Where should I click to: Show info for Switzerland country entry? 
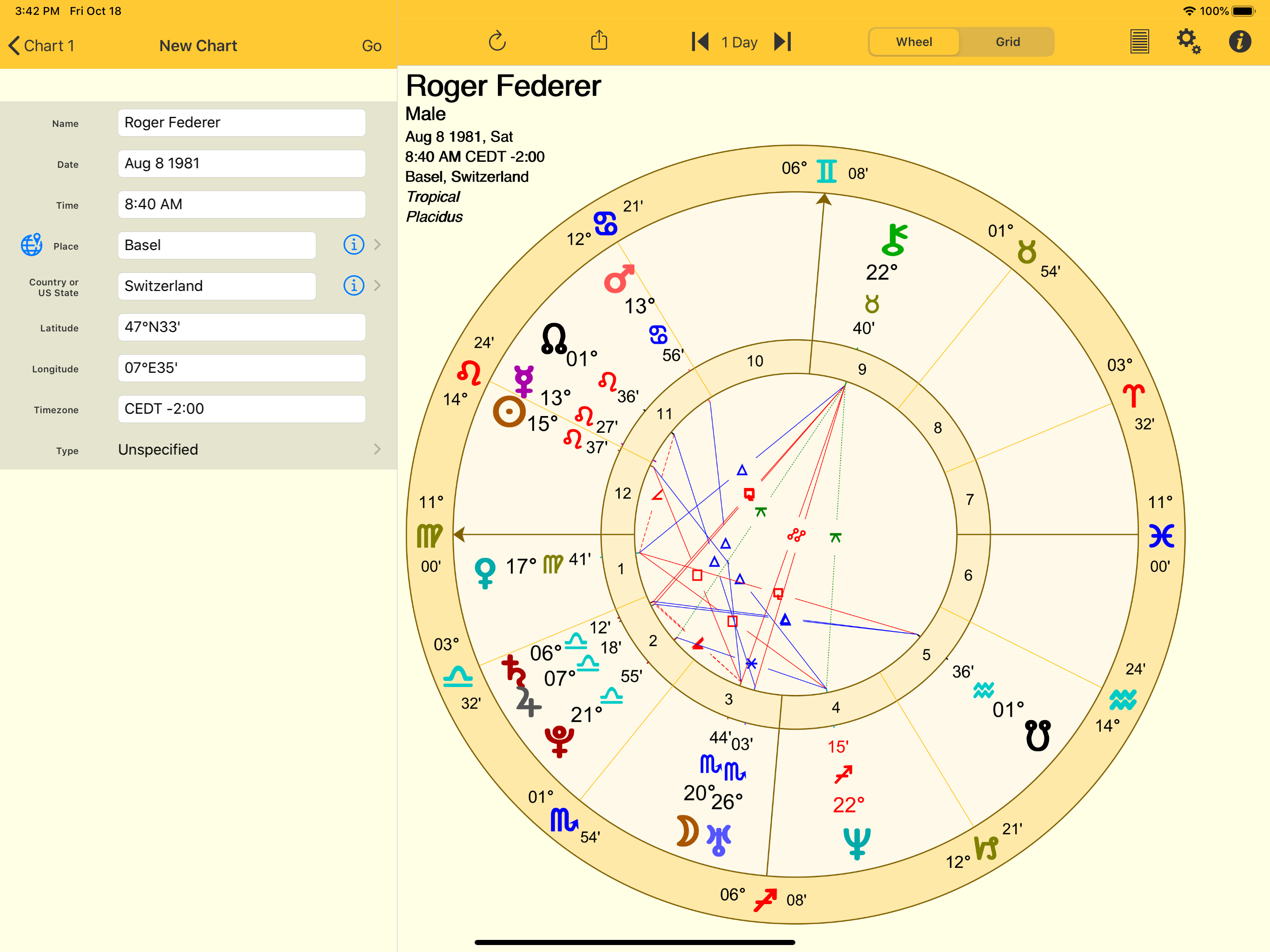coord(353,285)
